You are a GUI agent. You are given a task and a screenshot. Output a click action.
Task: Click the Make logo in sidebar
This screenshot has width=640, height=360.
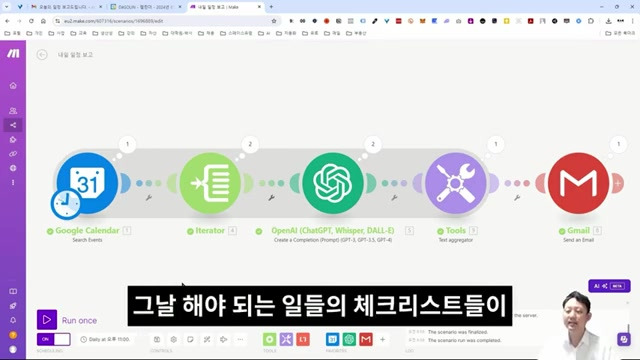(13, 53)
